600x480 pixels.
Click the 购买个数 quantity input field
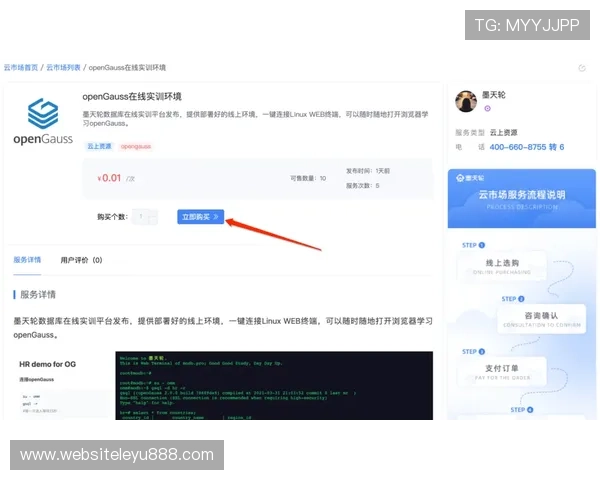pos(140,217)
